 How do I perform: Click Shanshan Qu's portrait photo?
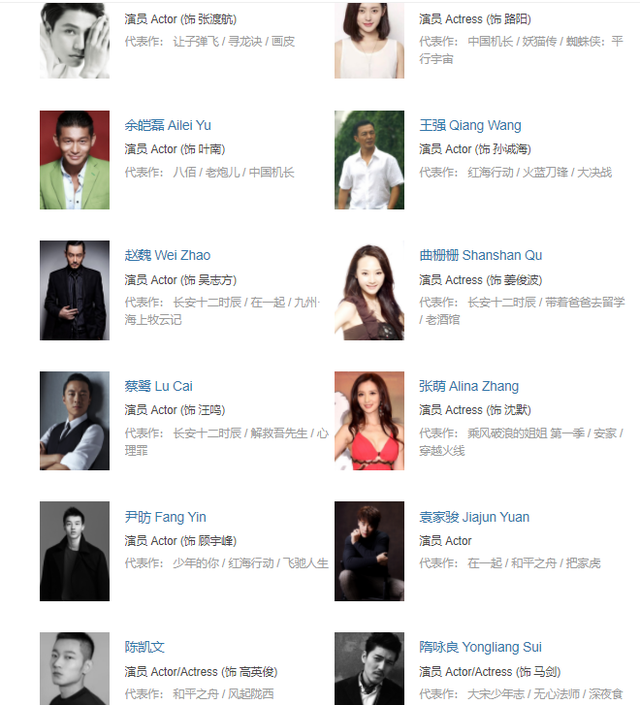[x=369, y=290]
